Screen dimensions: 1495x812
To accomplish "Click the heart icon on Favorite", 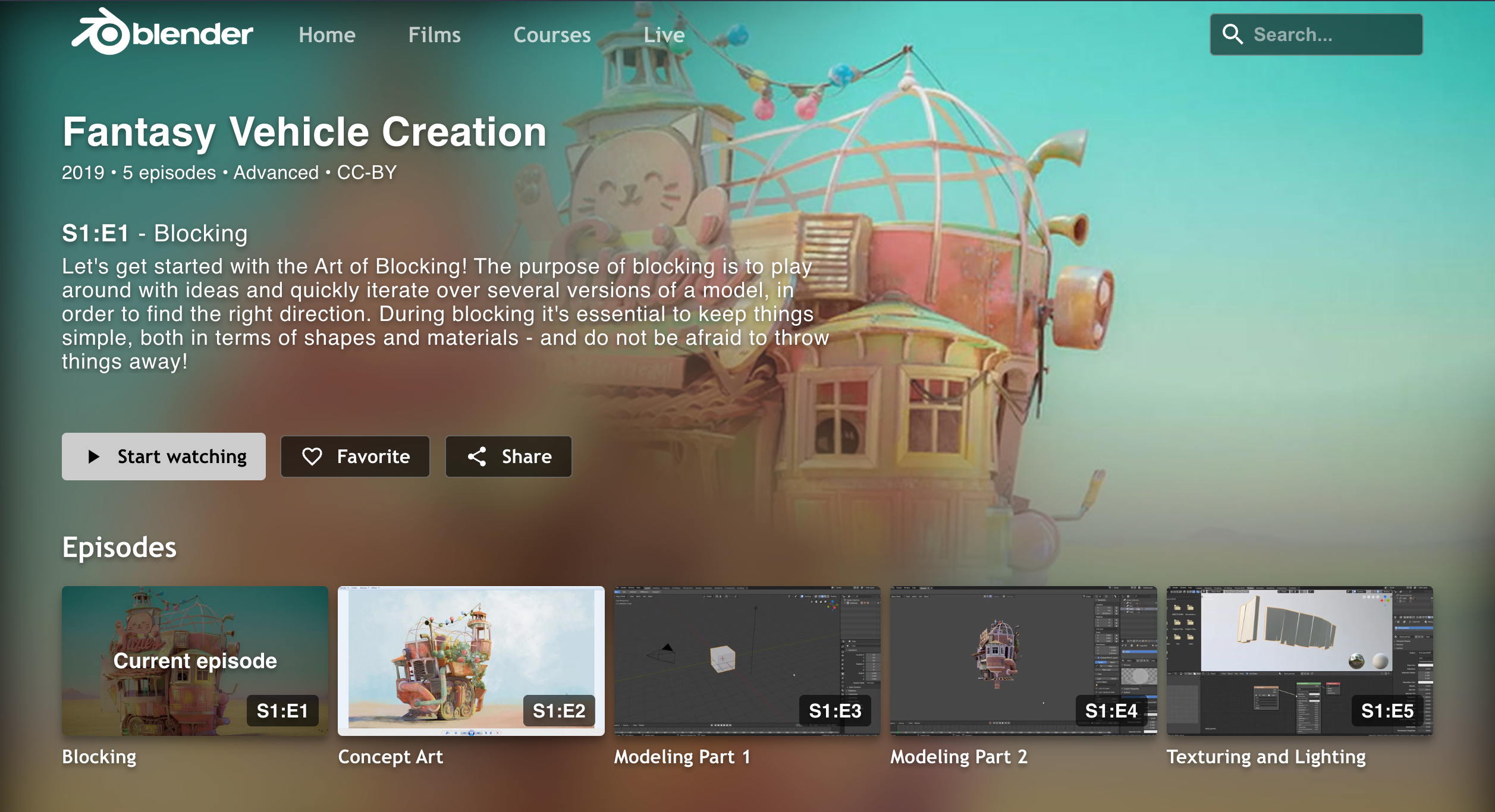I will 312,457.
